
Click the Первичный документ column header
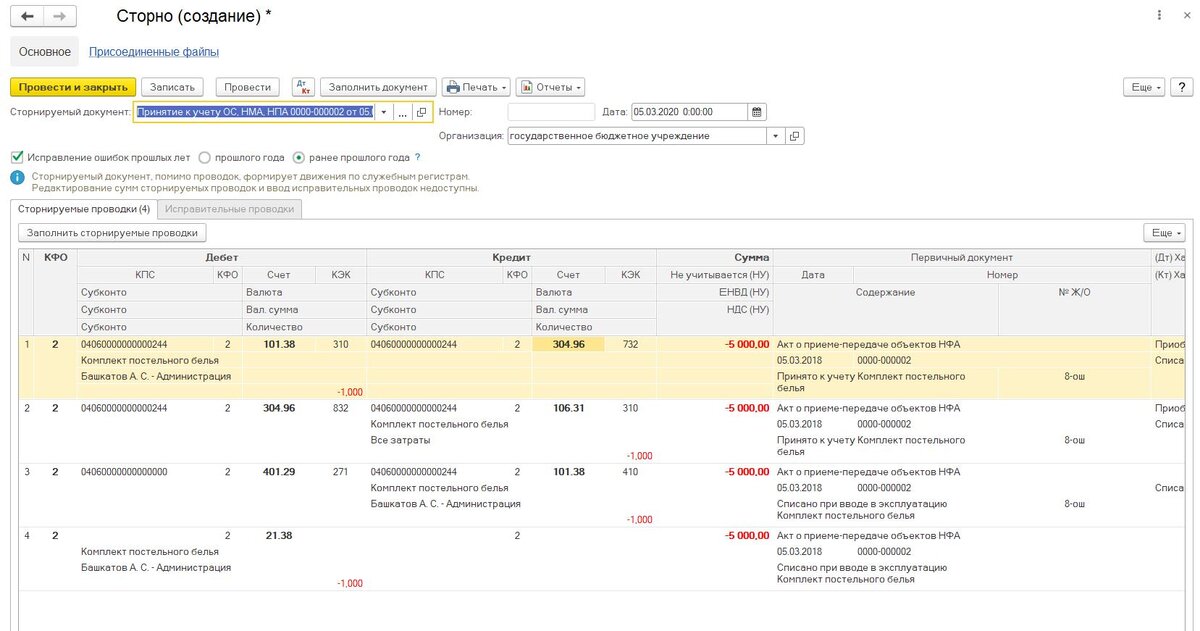962,257
